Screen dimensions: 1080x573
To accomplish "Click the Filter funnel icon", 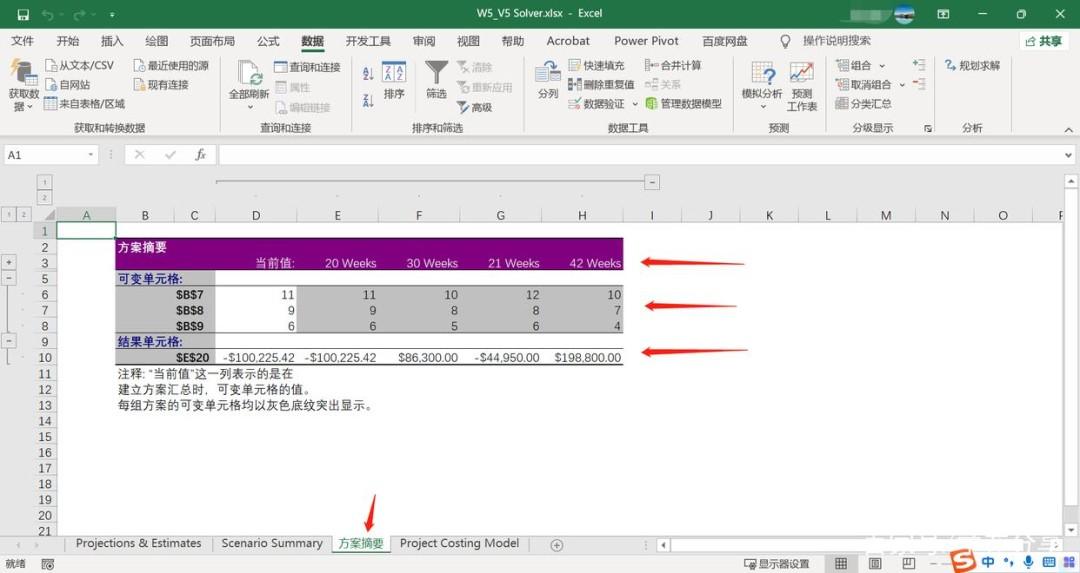I will (x=436, y=73).
